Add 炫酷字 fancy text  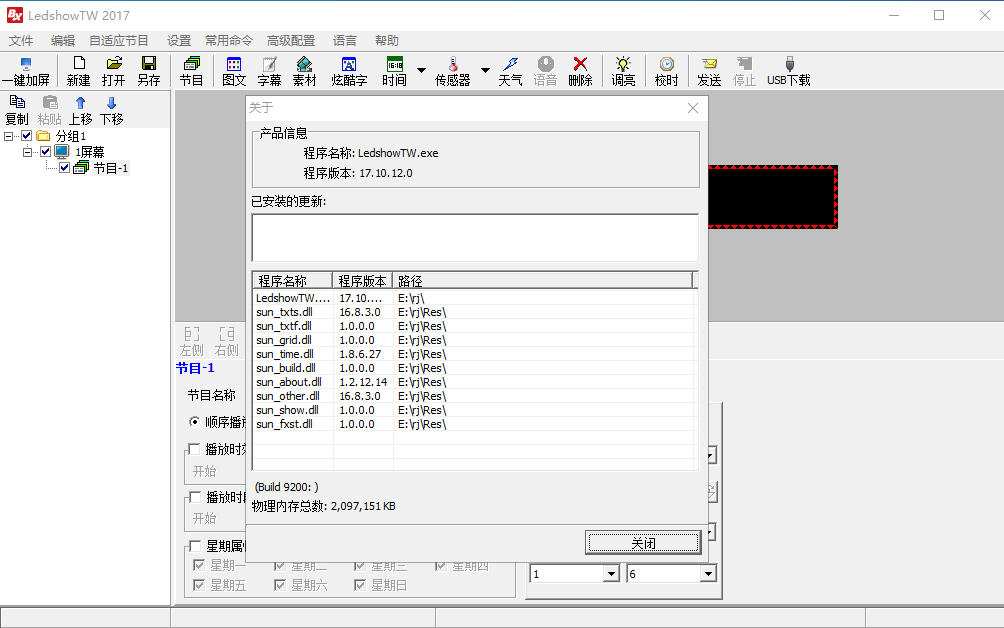pyautogui.click(x=349, y=71)
